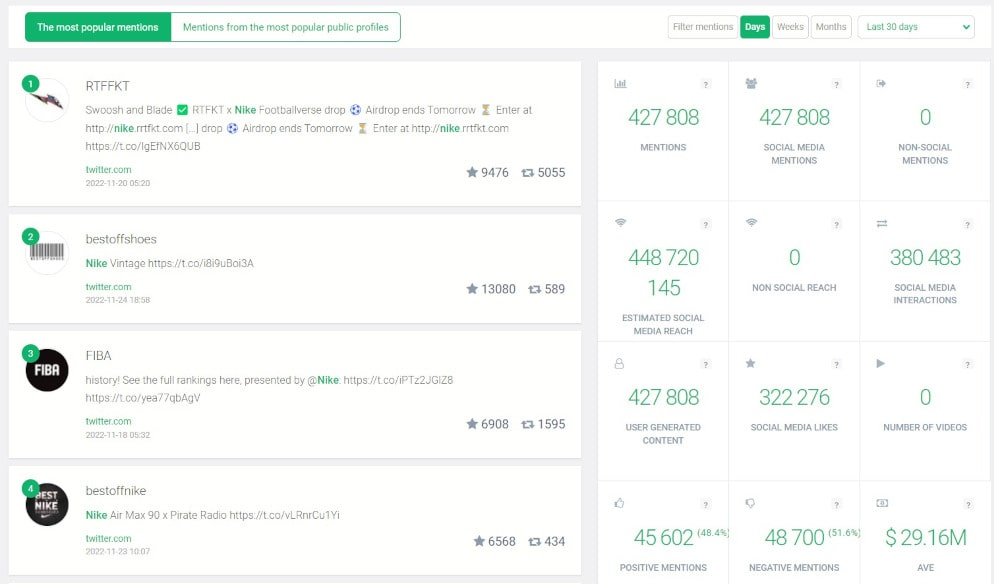Click the people icon on Social Media Mentions card

tap(751, 83)
